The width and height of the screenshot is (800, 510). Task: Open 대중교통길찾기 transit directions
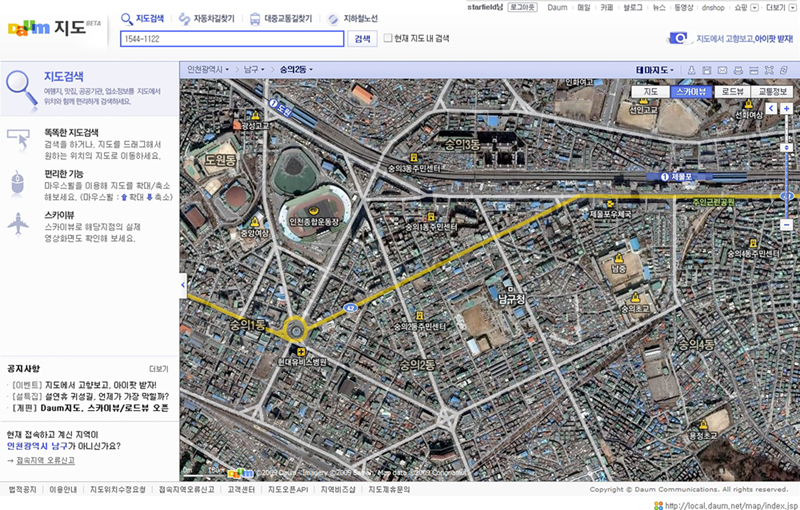click(281, 19)
